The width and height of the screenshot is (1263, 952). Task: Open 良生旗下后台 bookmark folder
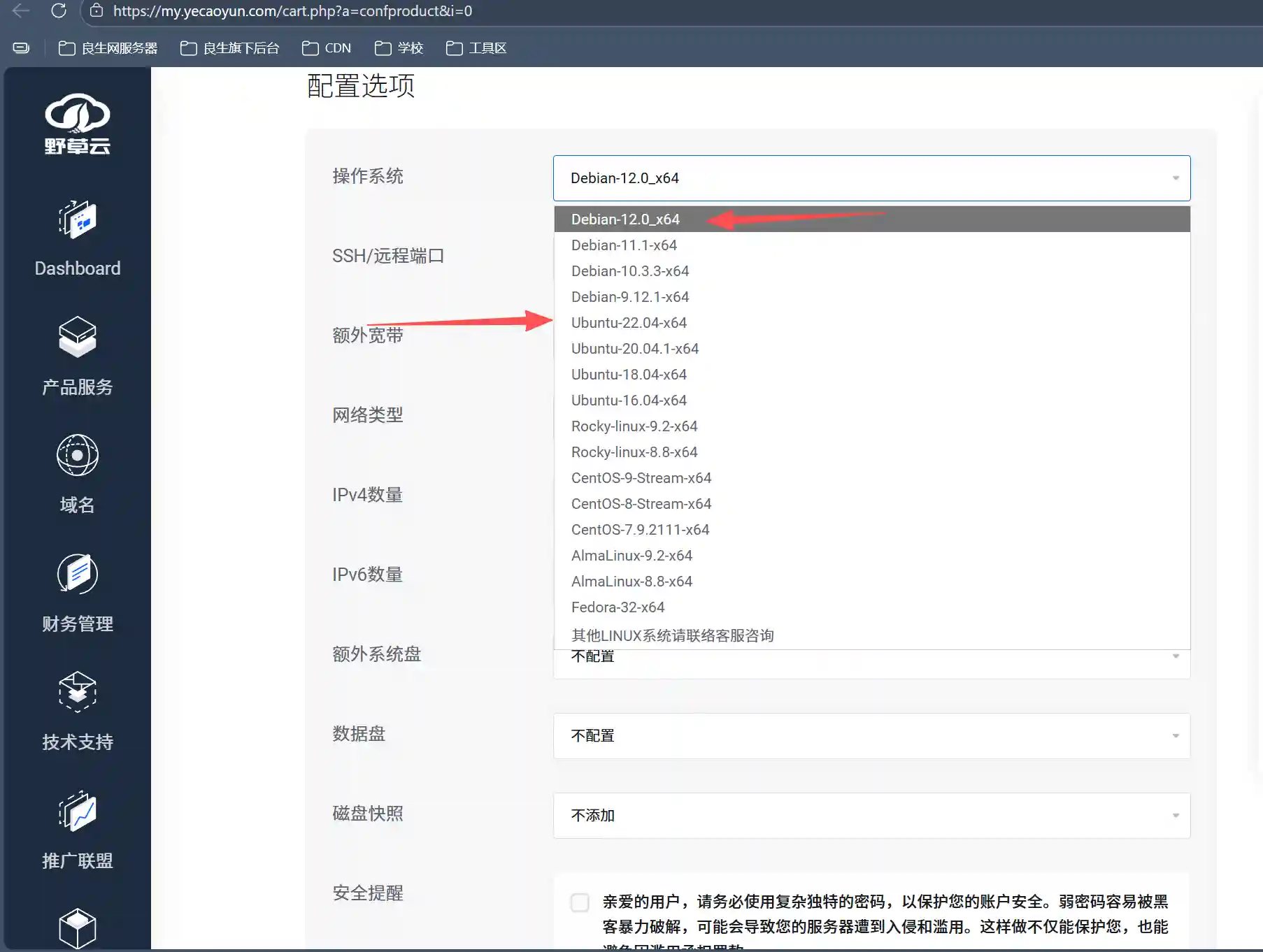point(229,48)
